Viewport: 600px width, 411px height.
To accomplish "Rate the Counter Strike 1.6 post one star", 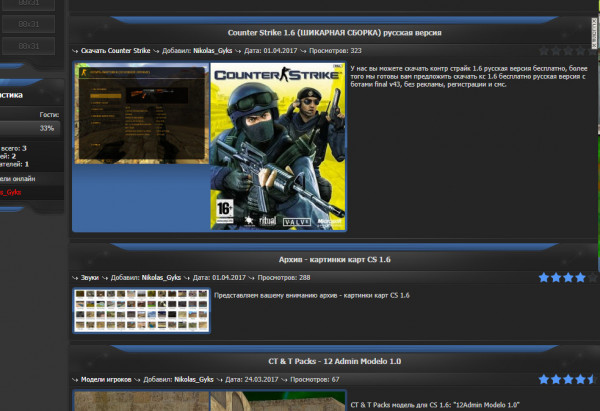I will (x=543, y=51).
